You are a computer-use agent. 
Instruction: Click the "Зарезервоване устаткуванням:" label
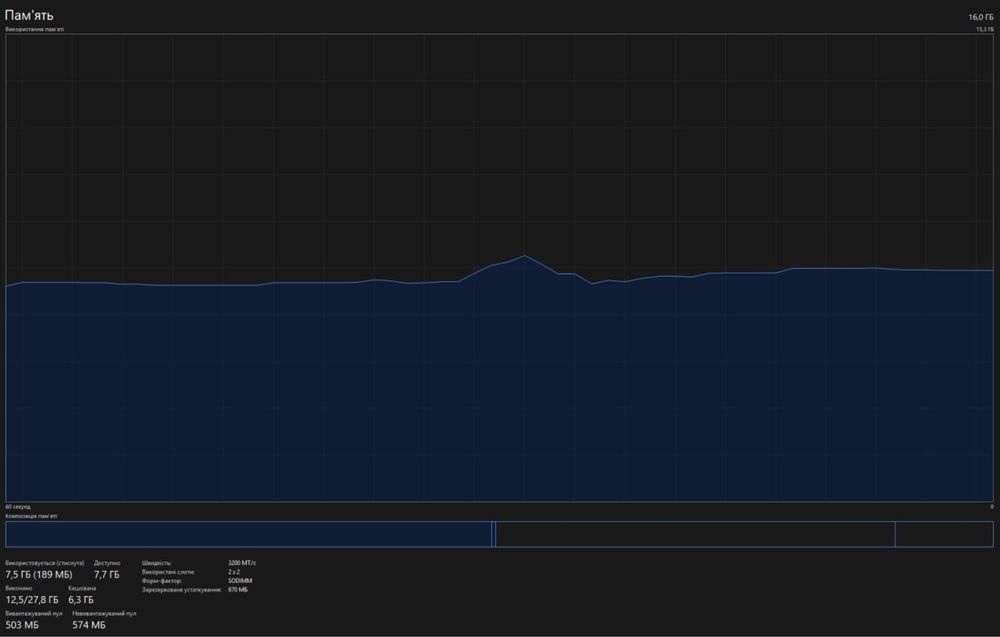[182, 590]
